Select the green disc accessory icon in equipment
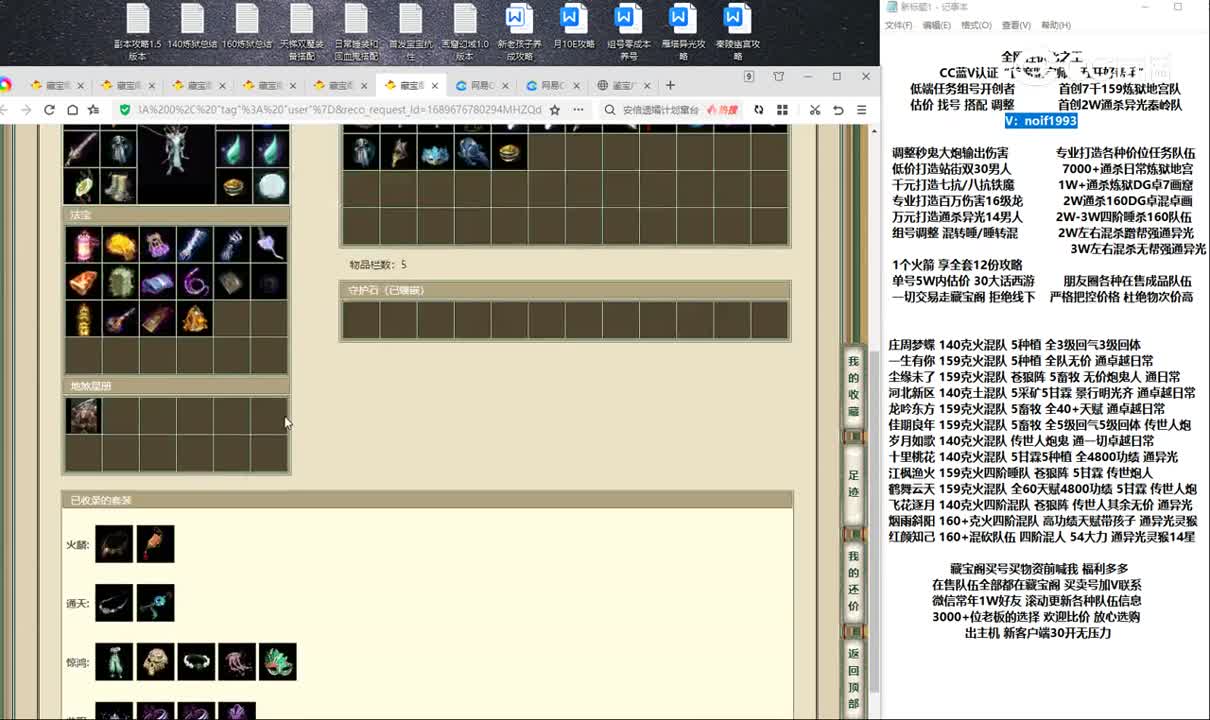 click(82, 186)
